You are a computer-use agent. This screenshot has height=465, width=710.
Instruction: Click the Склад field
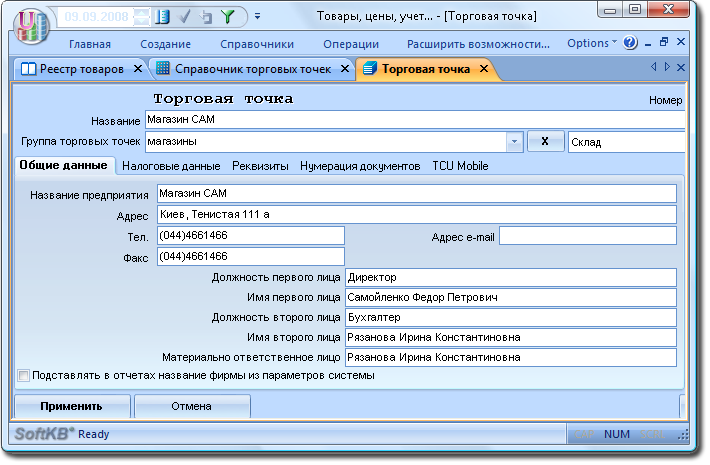627,142
